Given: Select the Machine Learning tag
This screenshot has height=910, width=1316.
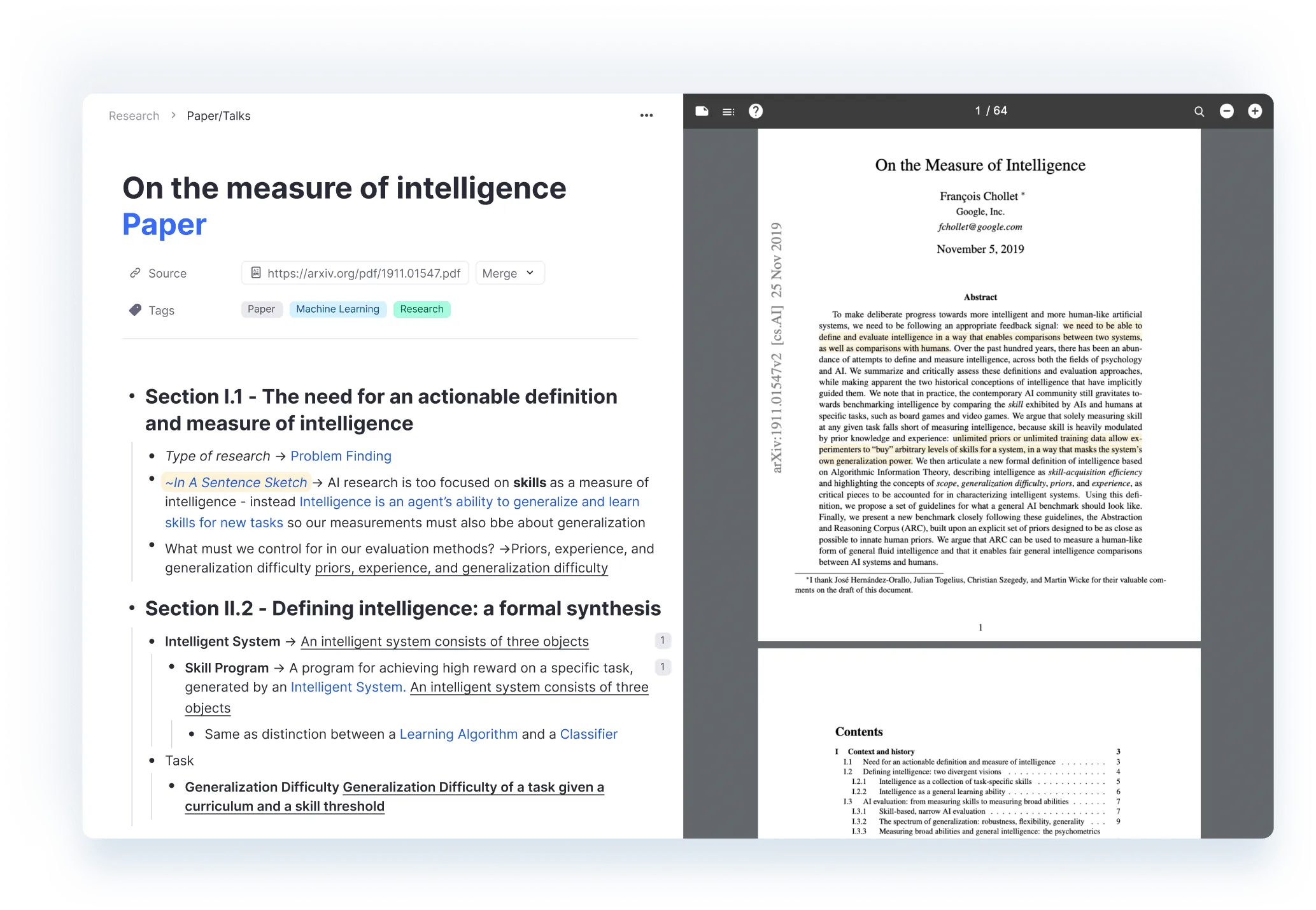Looking at the screenshot, I should pos(337,309).
